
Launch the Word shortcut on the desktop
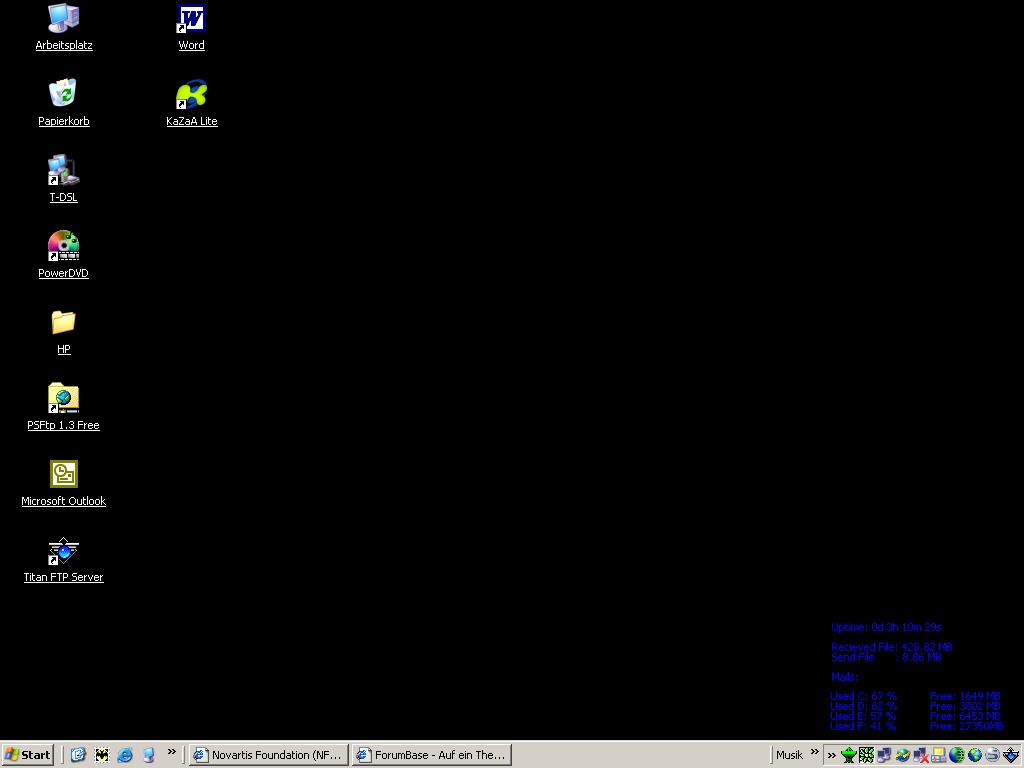(191, 27)
